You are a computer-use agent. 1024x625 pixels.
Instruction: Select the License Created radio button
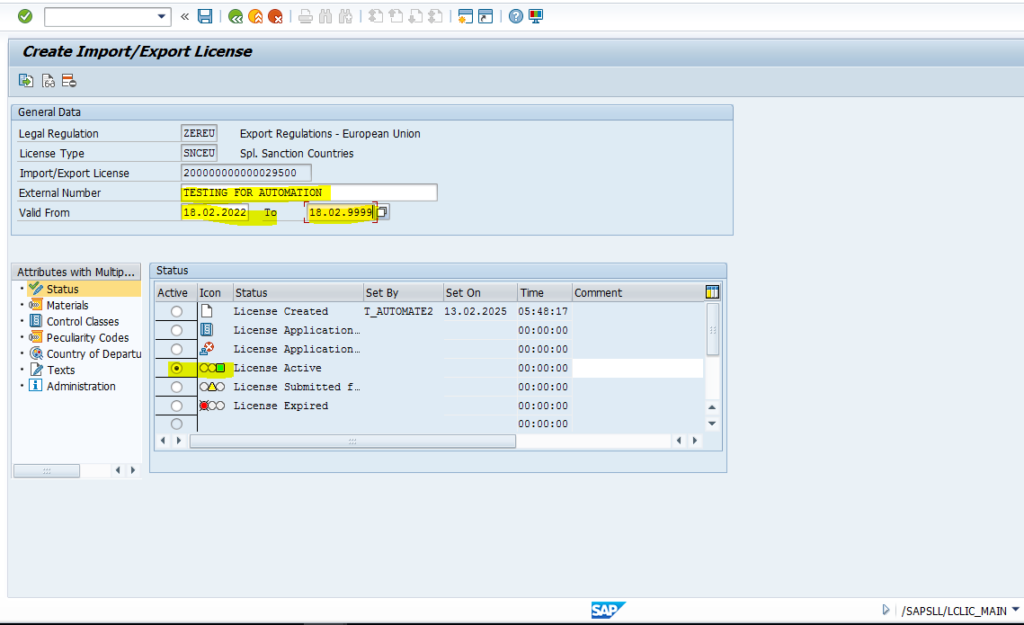coord(176,312)
